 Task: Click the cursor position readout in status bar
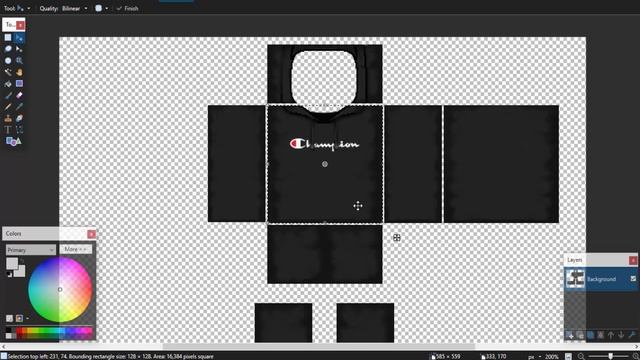tap(495, 356)
